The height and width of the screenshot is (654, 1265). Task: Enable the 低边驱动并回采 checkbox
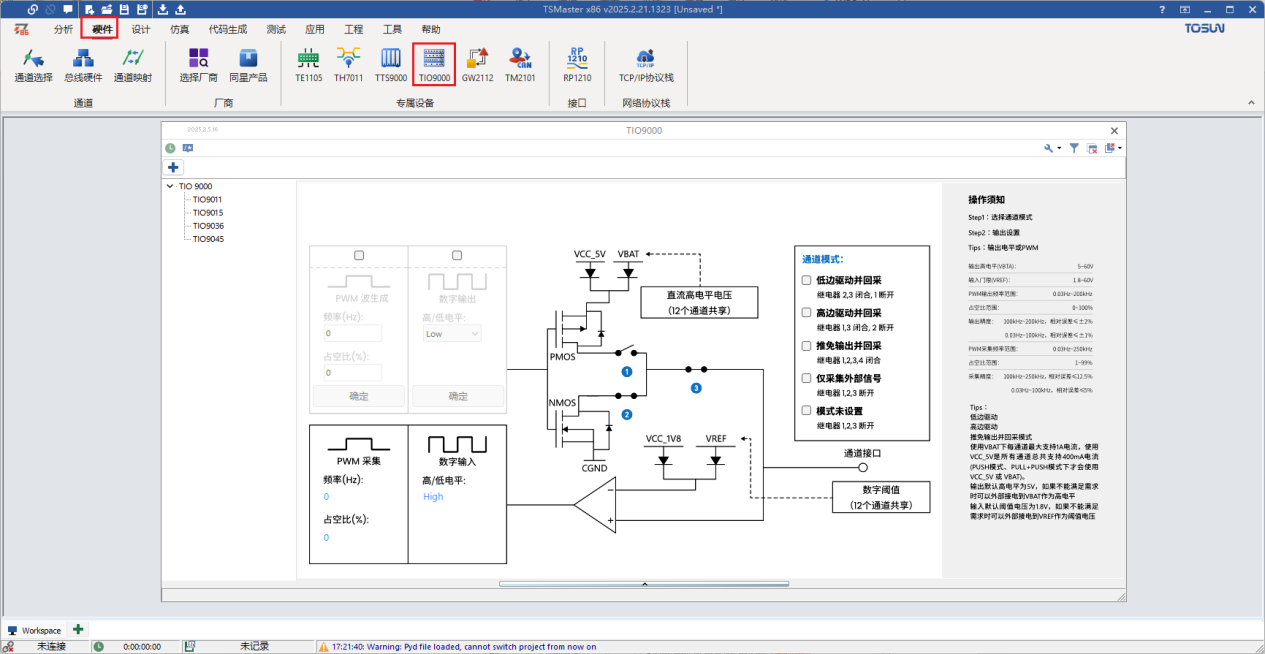806,280
